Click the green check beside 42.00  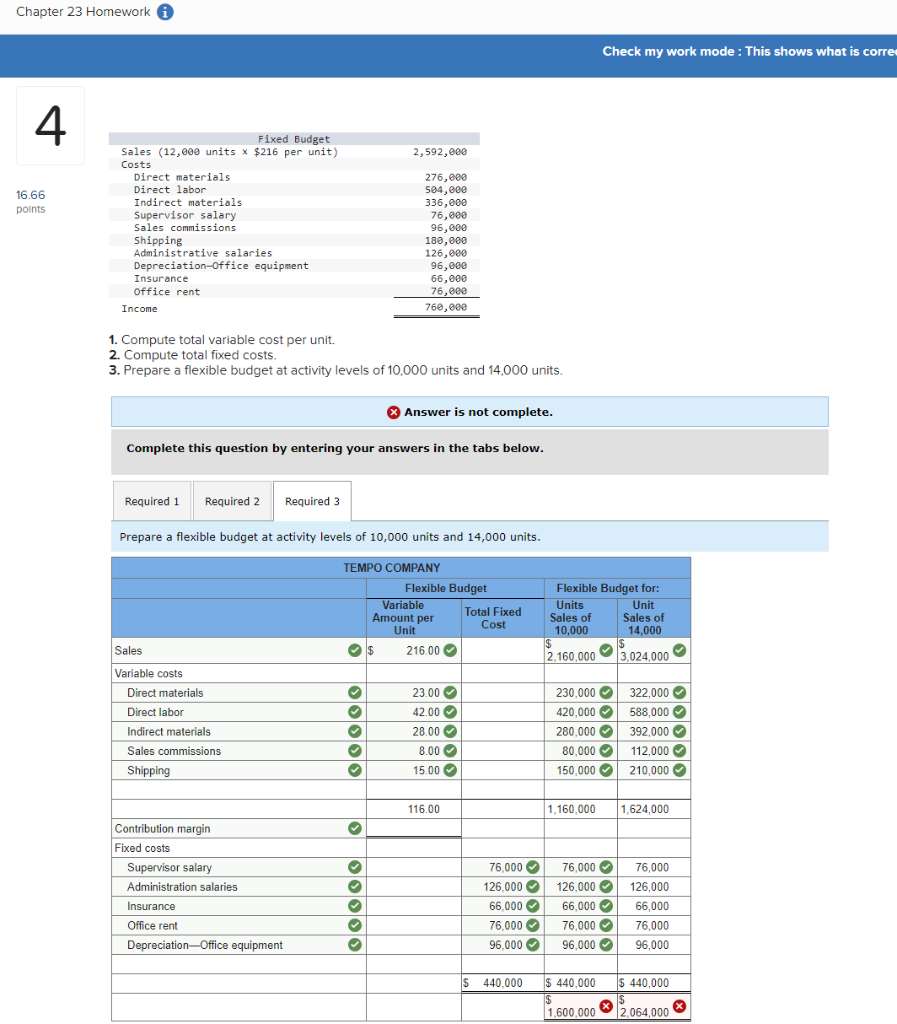(x=450, y=712)
